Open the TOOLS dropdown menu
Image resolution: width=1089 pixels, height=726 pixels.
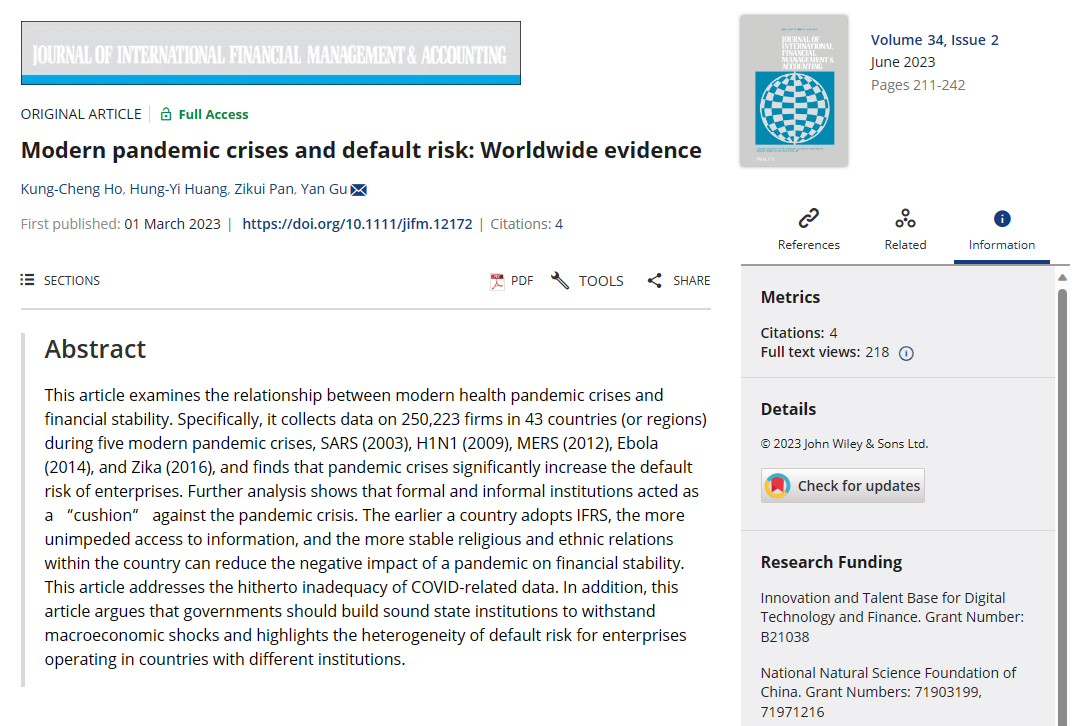[x=586, y=280]
